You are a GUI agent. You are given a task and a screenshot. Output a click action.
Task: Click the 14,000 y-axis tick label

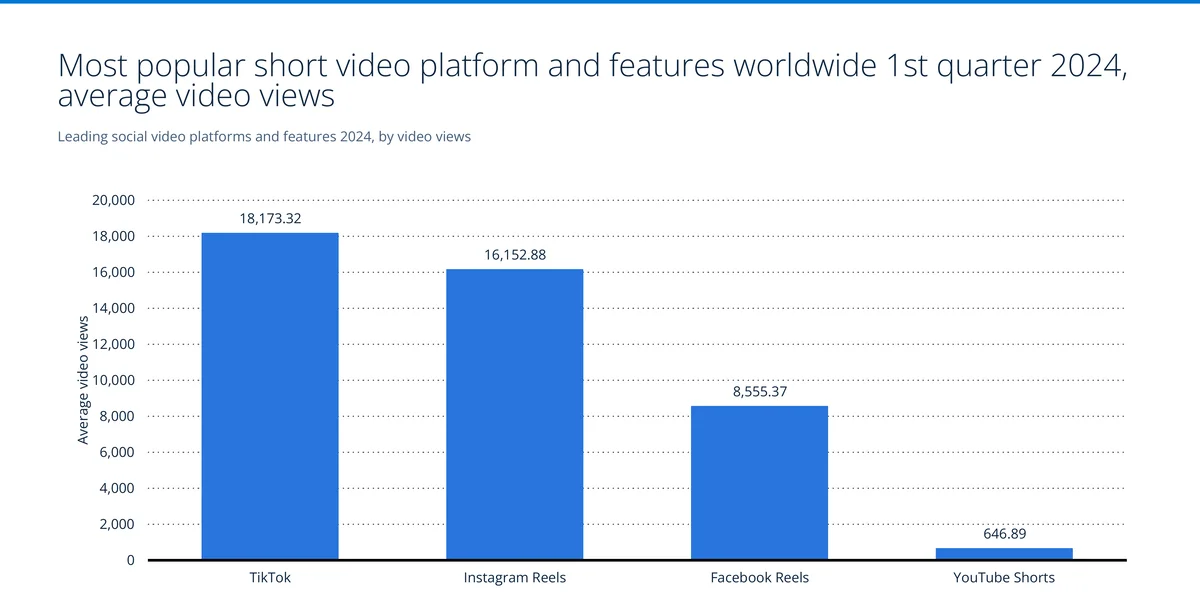[114, 308]
